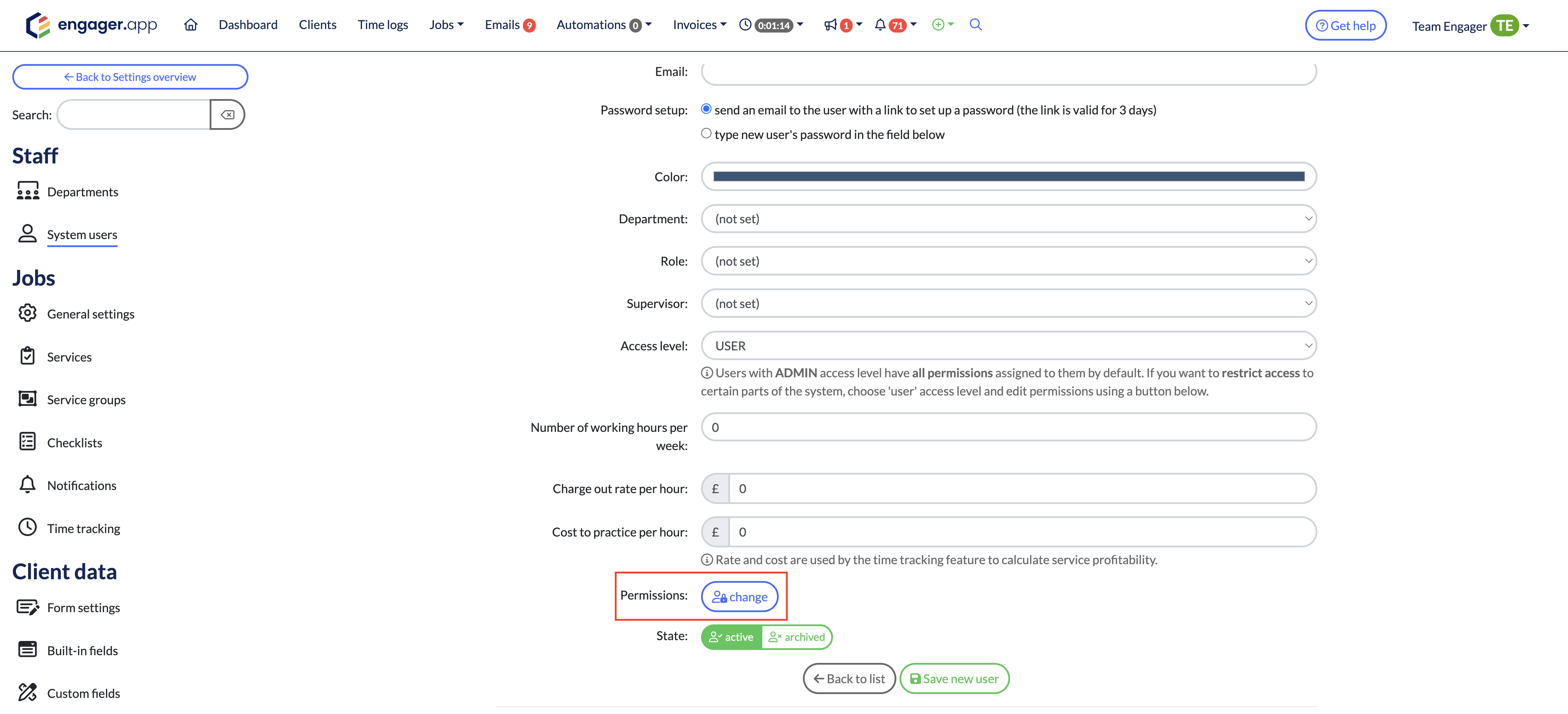This screenshot has height=714, width=1568.
Task: Open Checklists settings from sidebar
Action: [x=74, y=442]
